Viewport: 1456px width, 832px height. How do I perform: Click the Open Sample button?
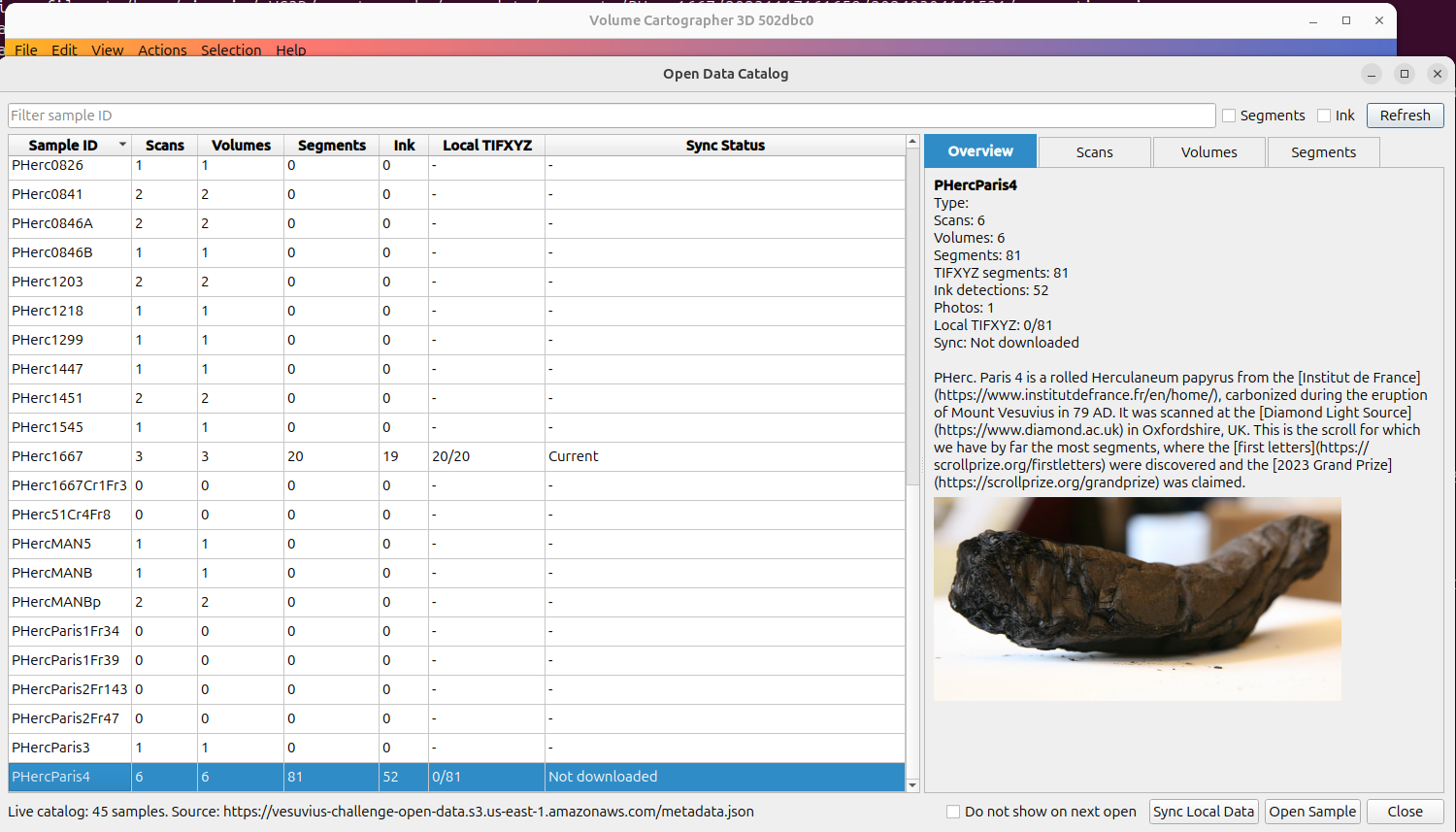coord(1312,812)
